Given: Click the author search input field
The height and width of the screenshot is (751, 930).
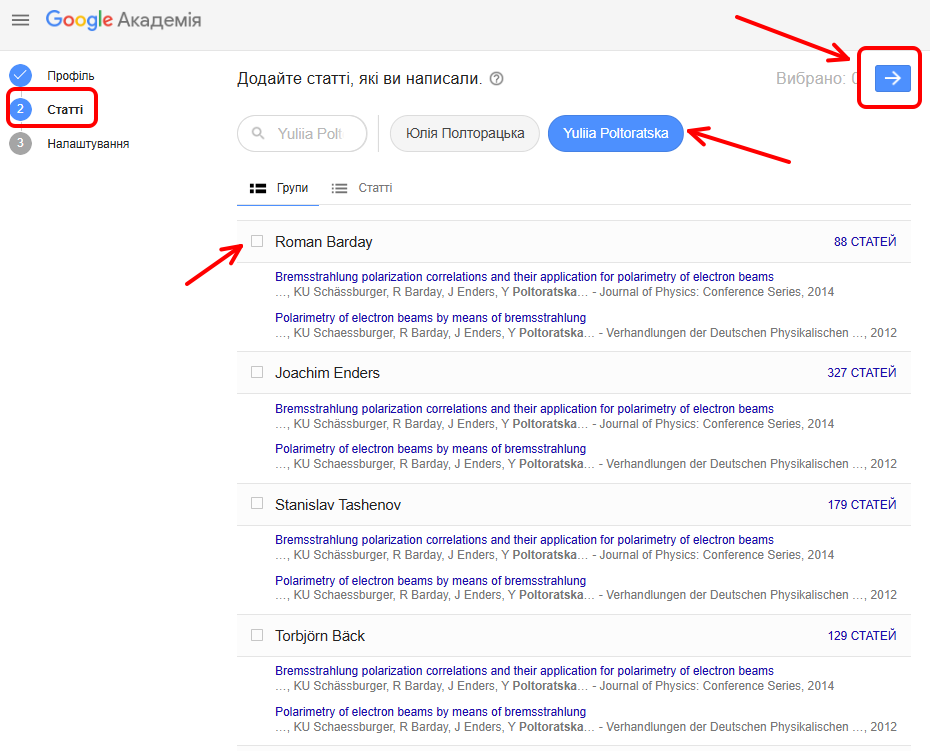Looking at the screenshot, I should click(302, 133).
